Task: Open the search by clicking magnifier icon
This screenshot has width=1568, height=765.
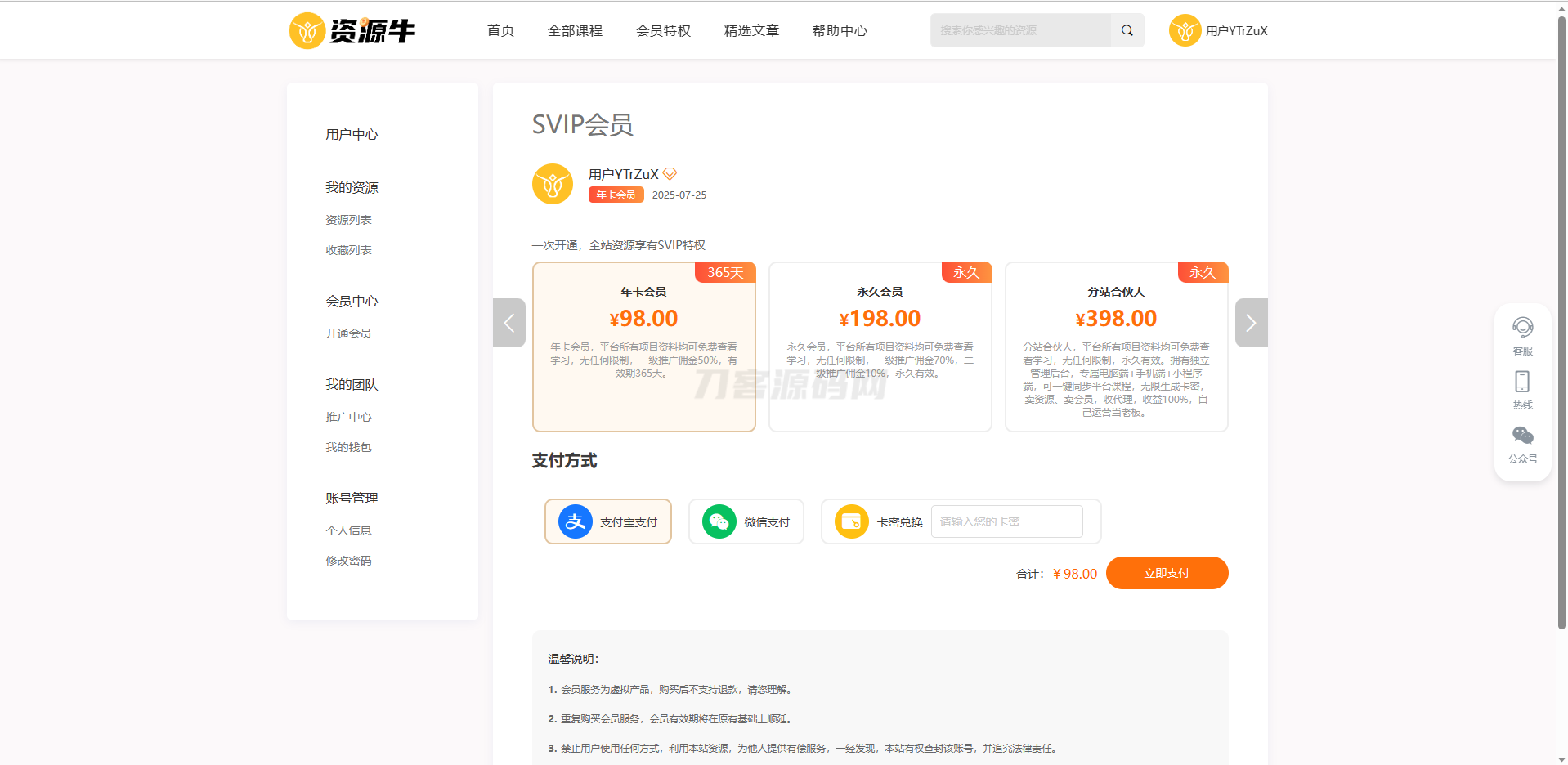Action: (1127, 30)
